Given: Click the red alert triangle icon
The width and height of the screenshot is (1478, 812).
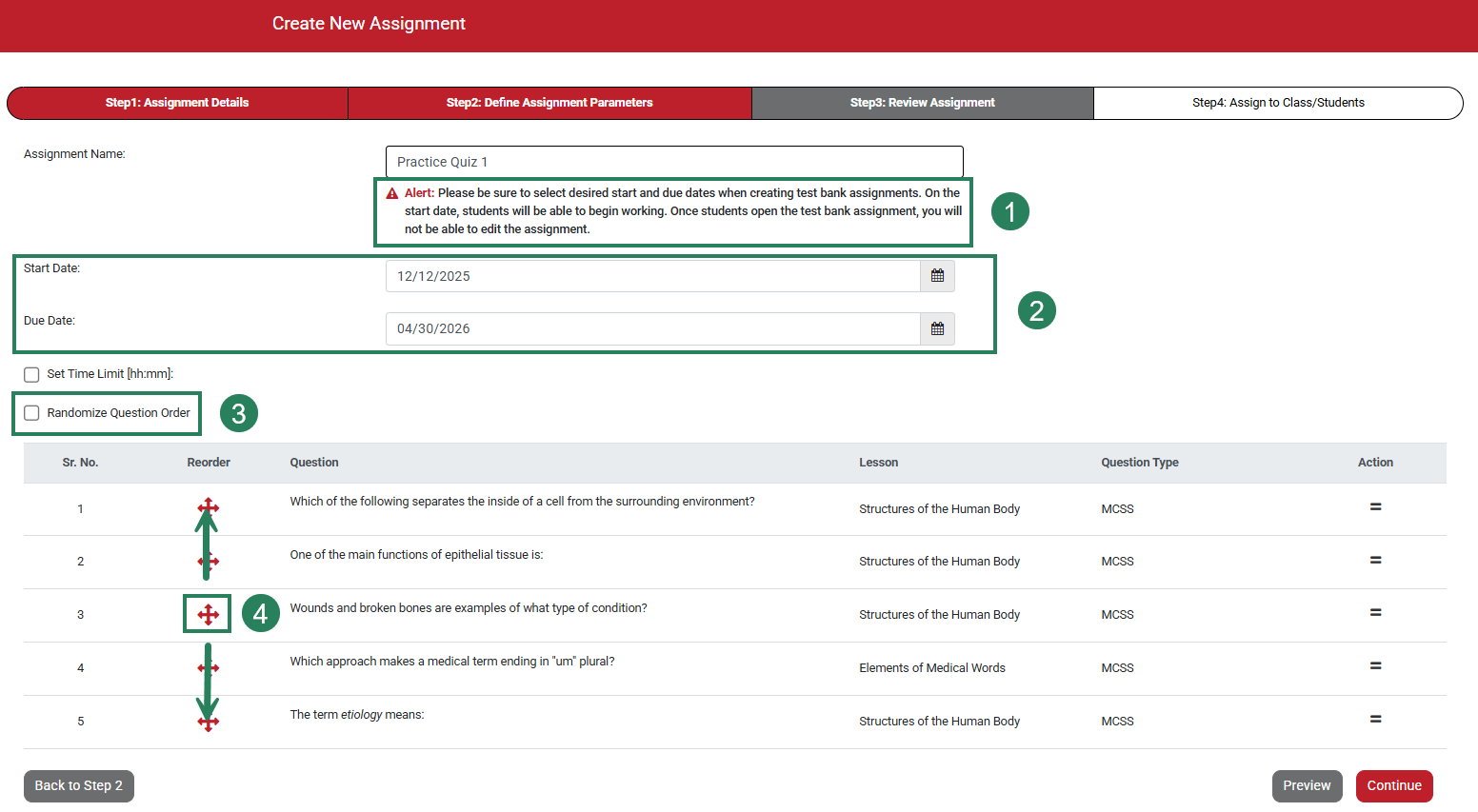Looking at the screenshot, I should 390,192.
